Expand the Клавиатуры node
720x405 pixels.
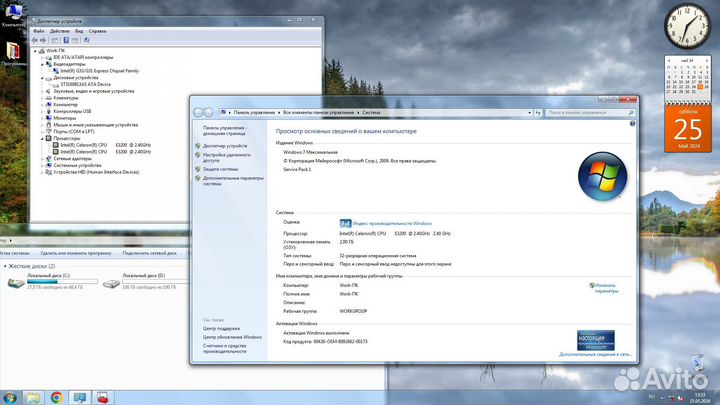(42, 98)
